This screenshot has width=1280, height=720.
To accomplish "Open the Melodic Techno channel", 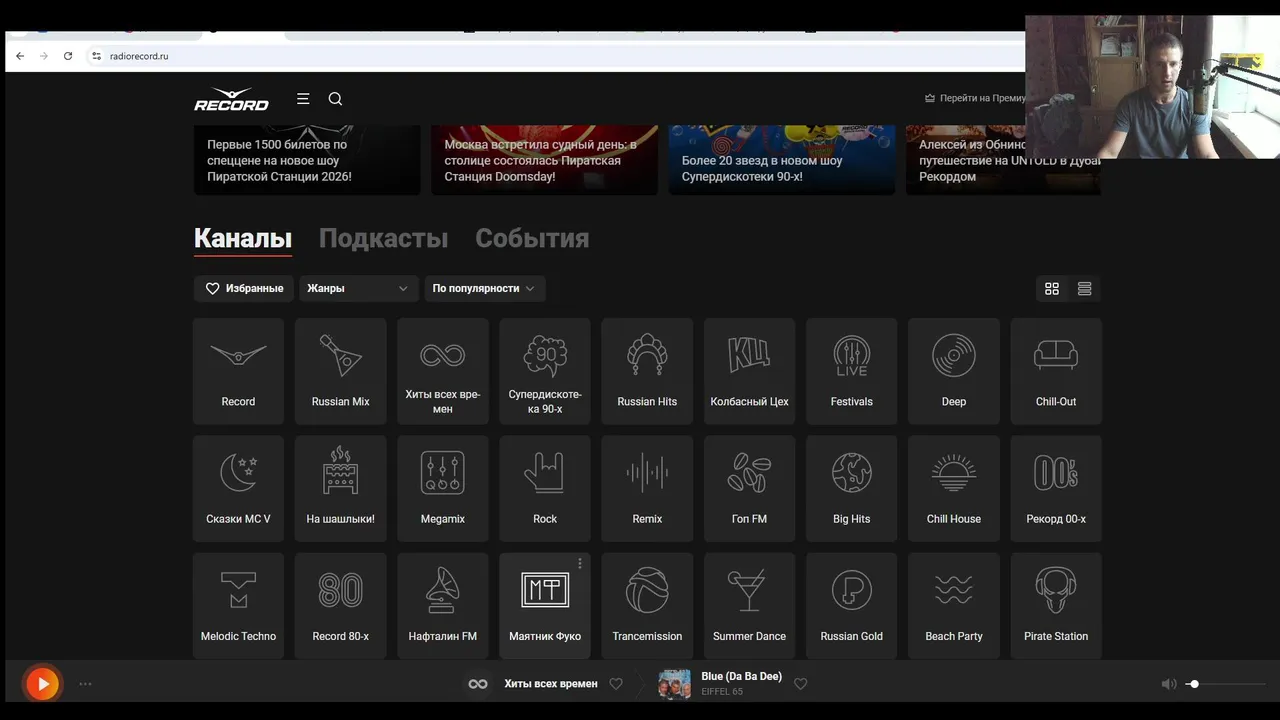I will 238,606.
